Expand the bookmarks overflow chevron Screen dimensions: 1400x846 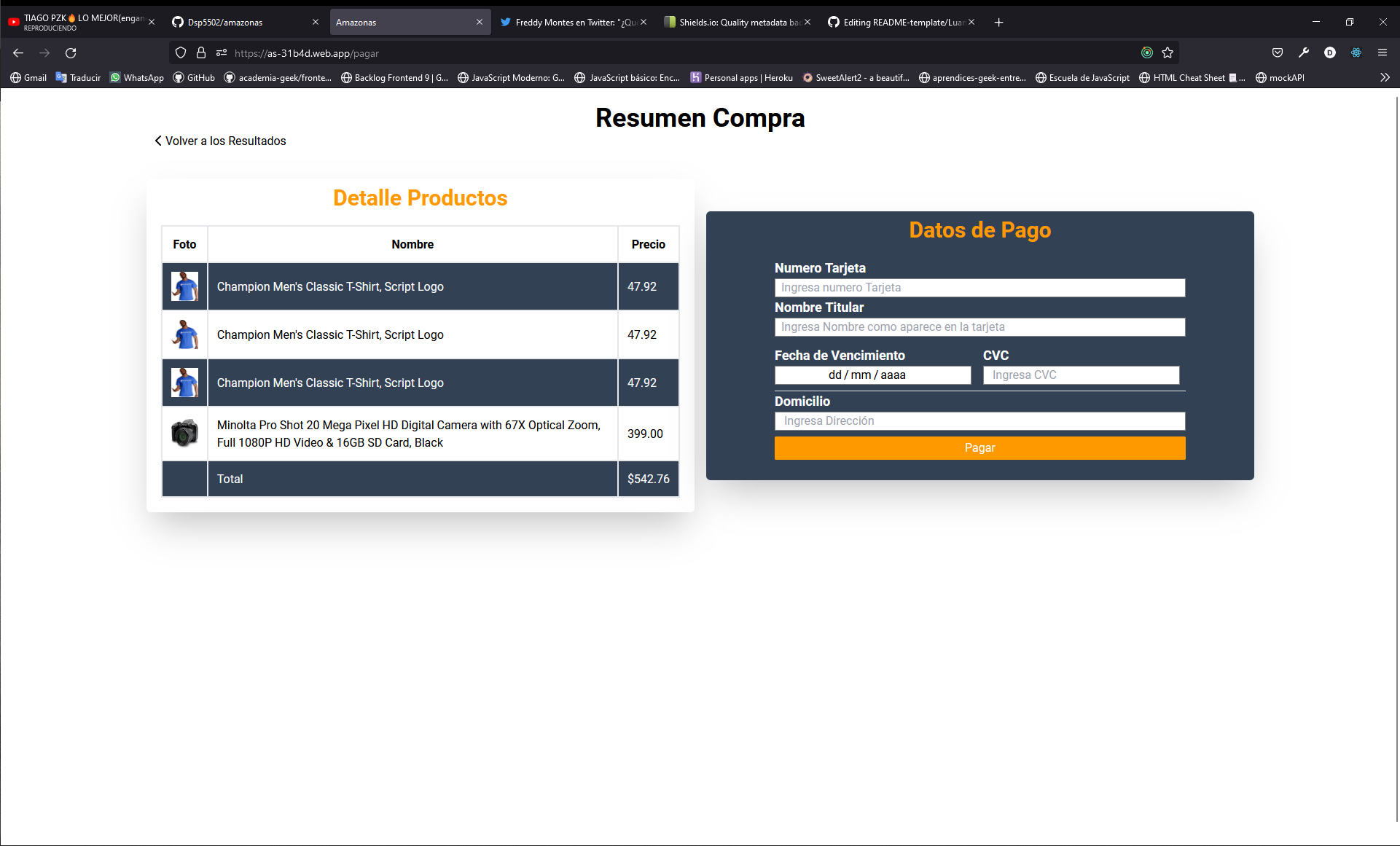pos(1385,78)
